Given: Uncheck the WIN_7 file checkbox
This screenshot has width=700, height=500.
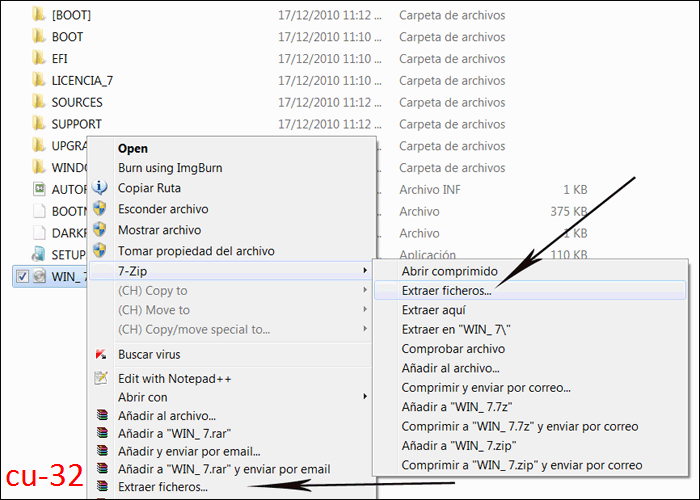Looking at the screenshot, I should tap(22, 276).
